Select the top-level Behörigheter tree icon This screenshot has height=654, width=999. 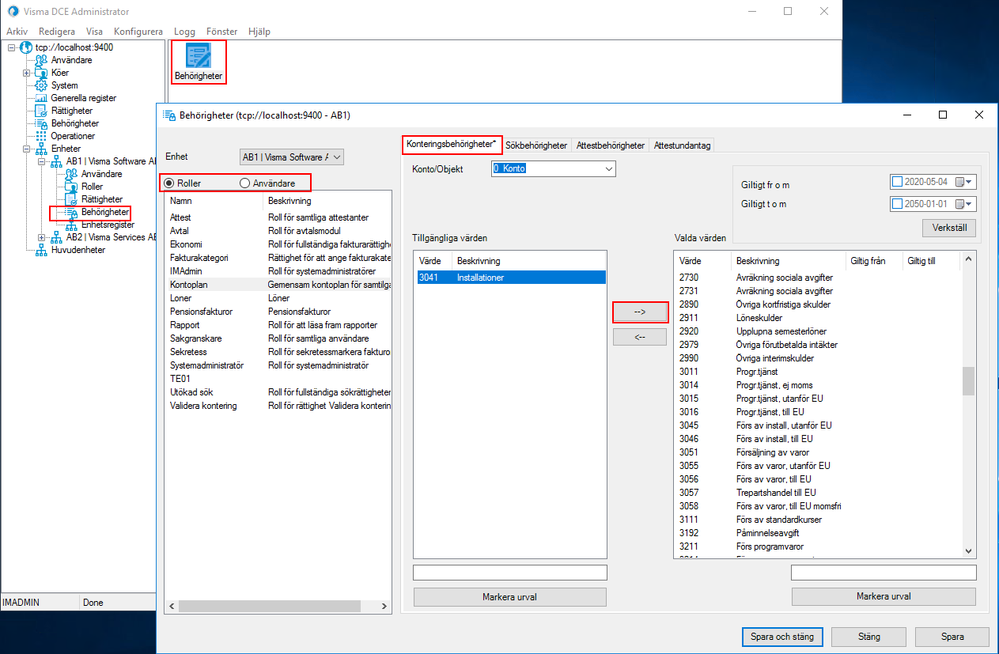click(x=41, y=124)
